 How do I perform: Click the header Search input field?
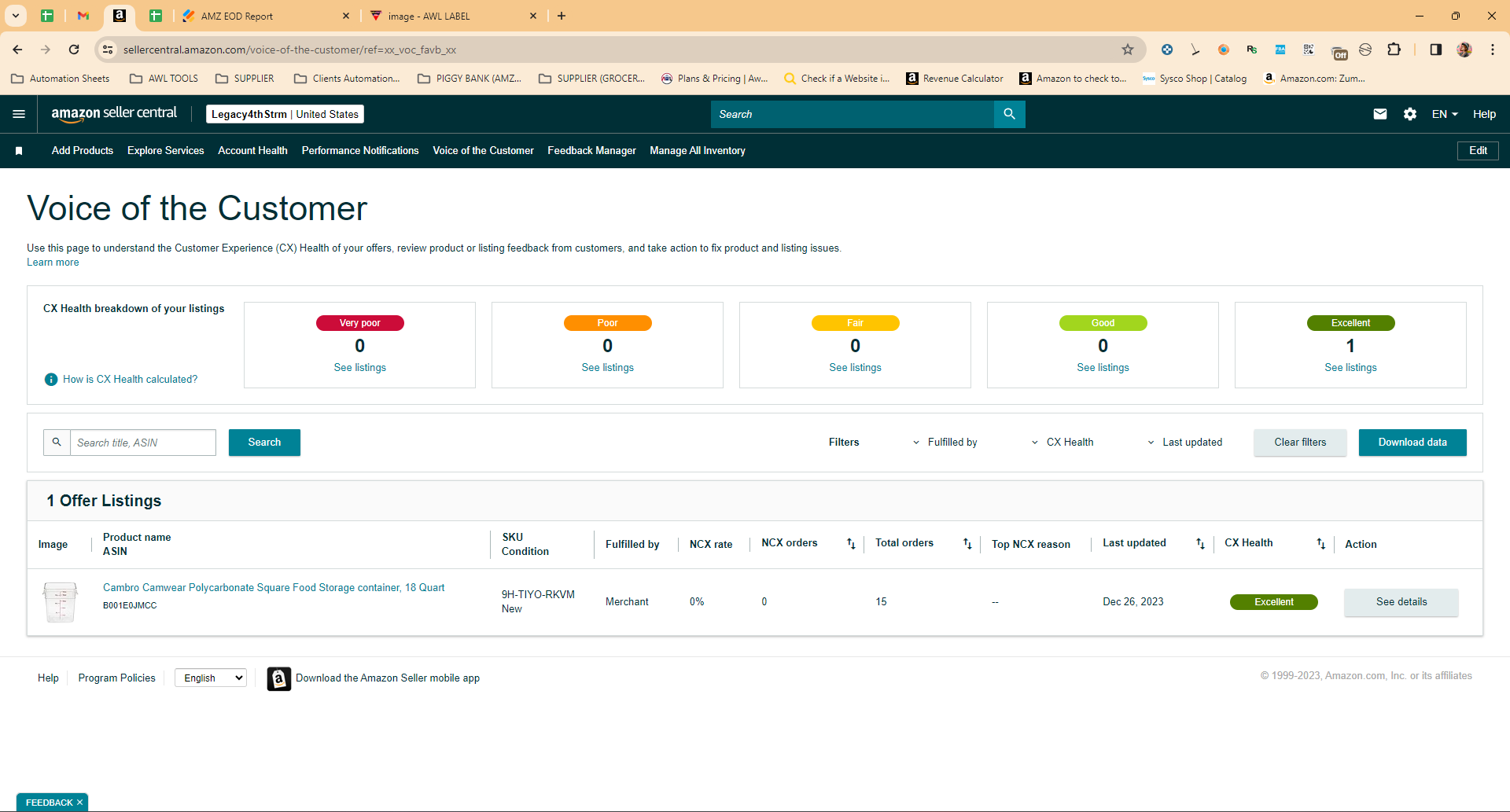coord(853,114)
